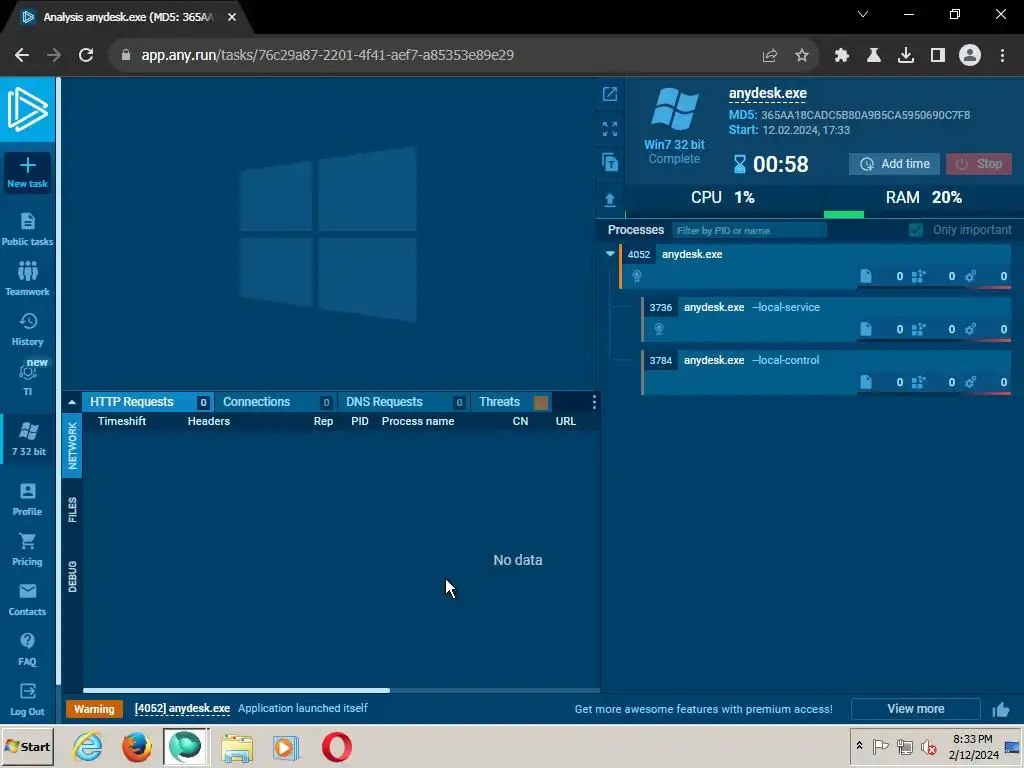The width and height of the screenshot is (1024, 768).
Task: Open Teamwork section
Action: tap(27, 279)
